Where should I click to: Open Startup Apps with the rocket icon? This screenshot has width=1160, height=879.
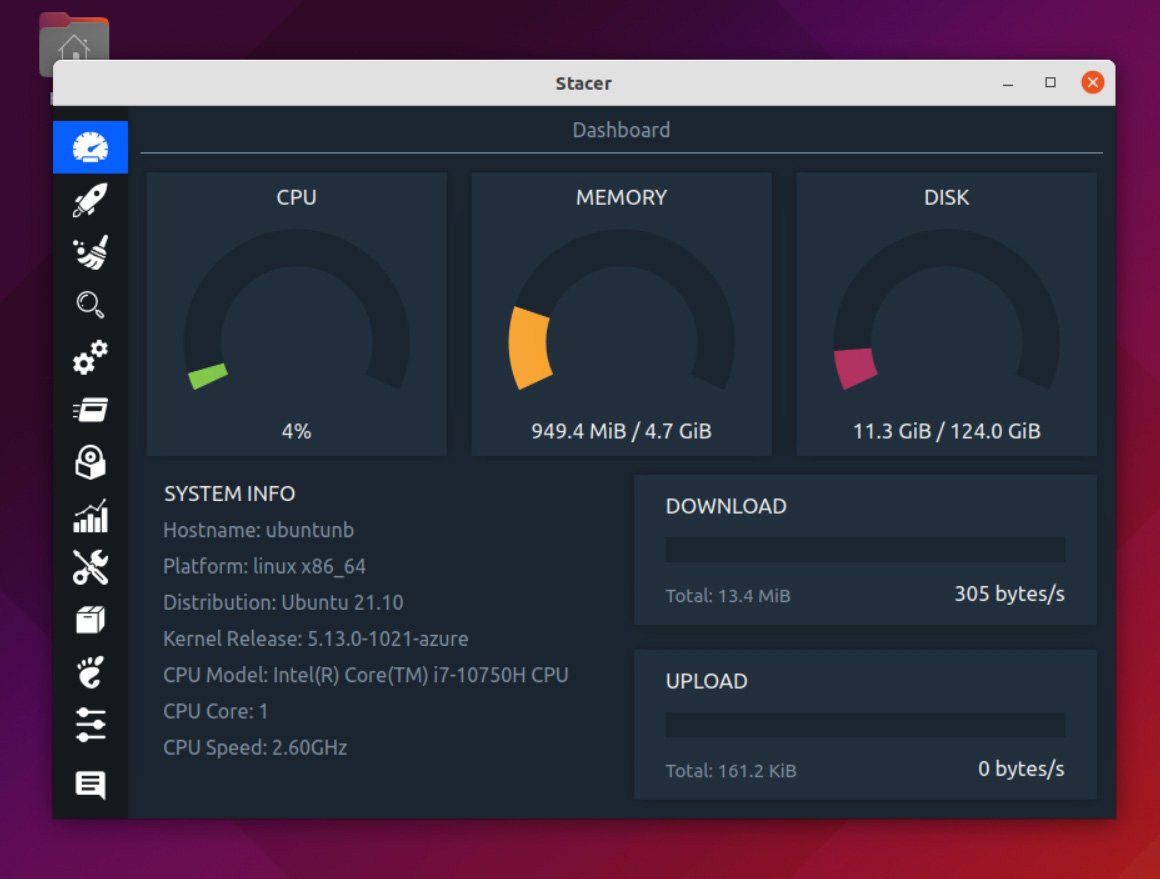pos(90,199)
